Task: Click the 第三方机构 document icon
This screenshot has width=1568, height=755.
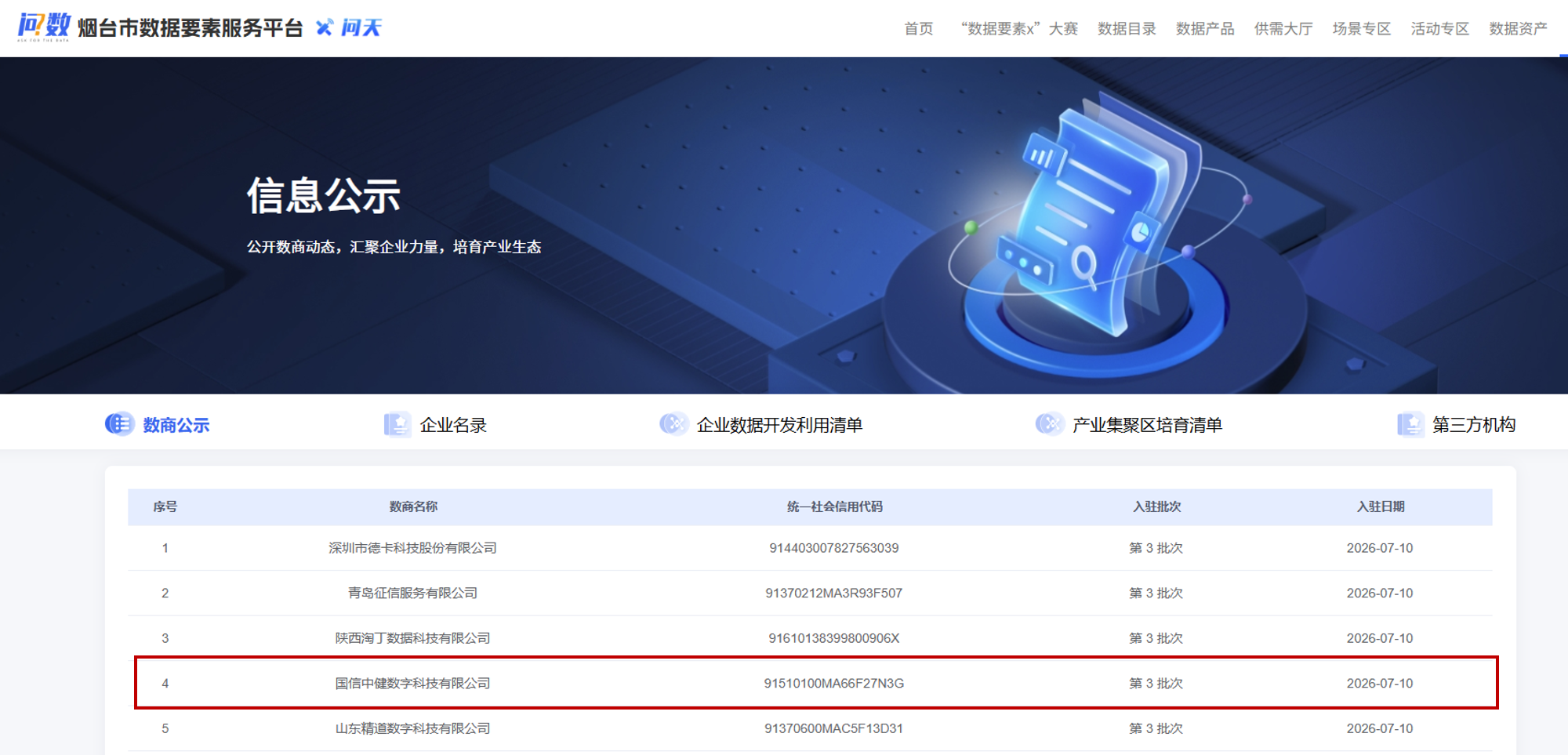Action: (1410, 424)
